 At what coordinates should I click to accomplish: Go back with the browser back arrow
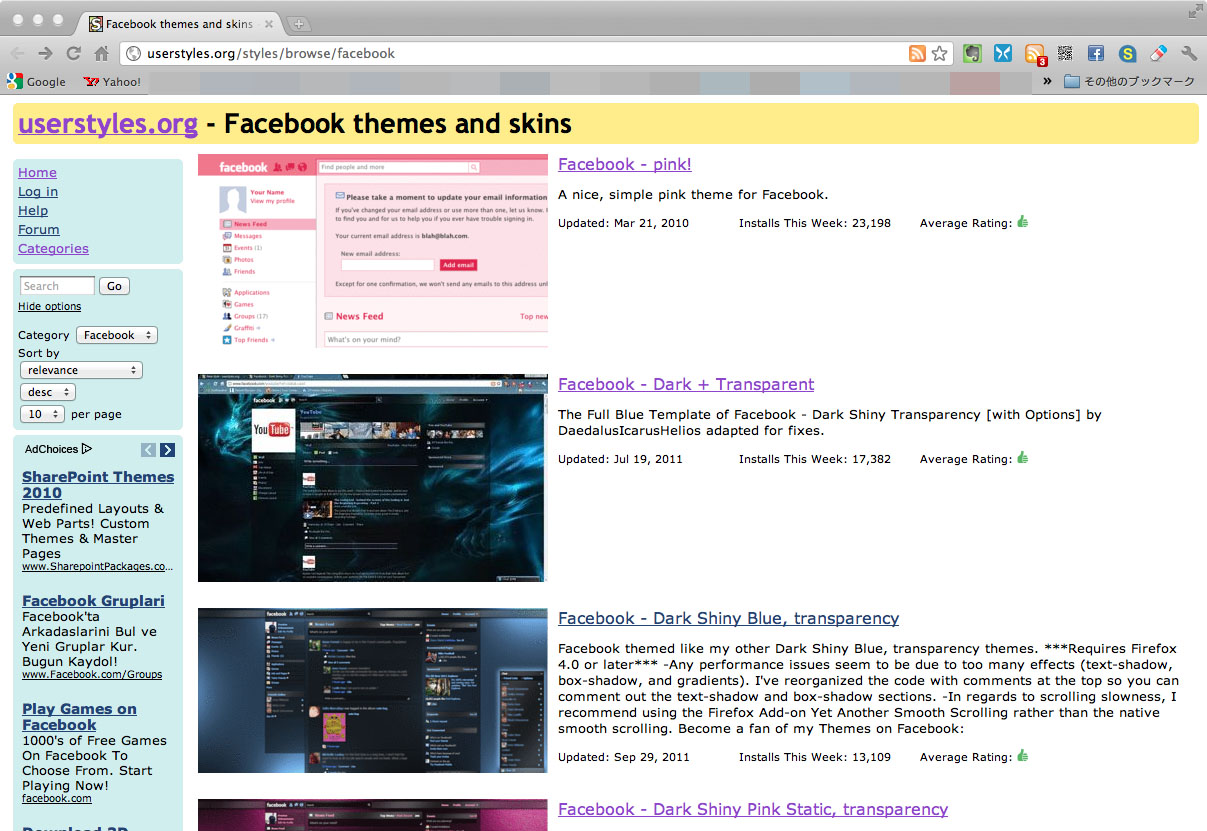(17, 54)
